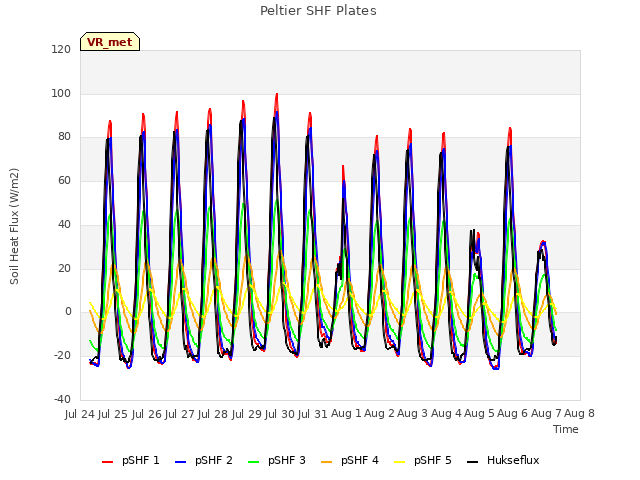
Task: Click the -40 y-axis tick label
Action: click(62, 399)
